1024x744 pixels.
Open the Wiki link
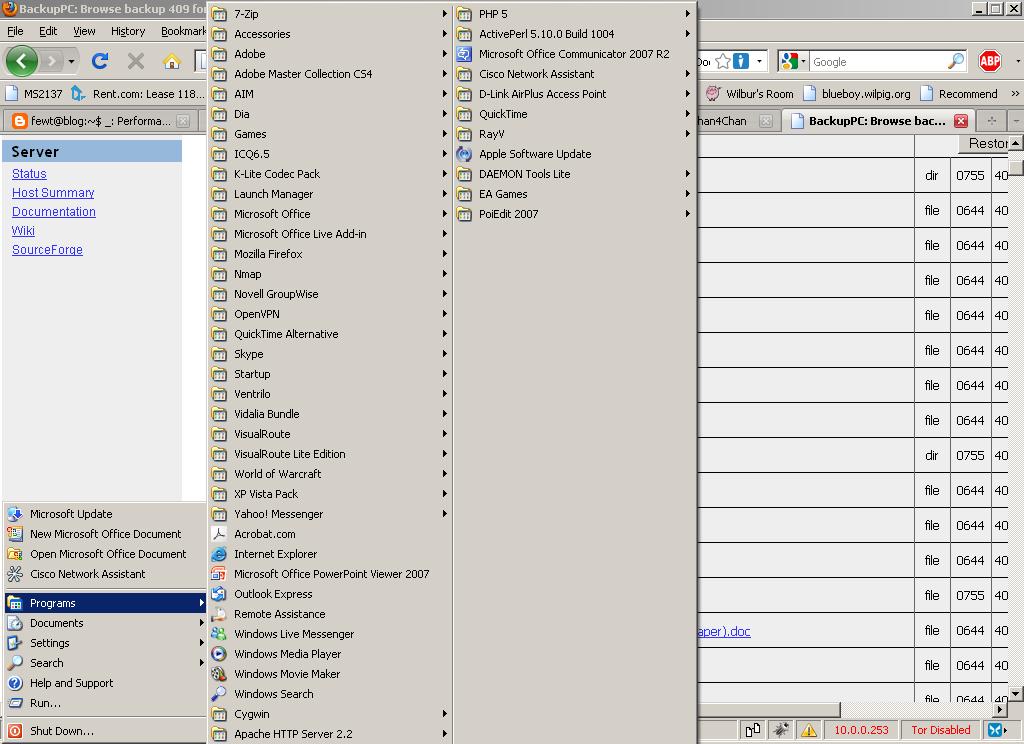(23, 231)
